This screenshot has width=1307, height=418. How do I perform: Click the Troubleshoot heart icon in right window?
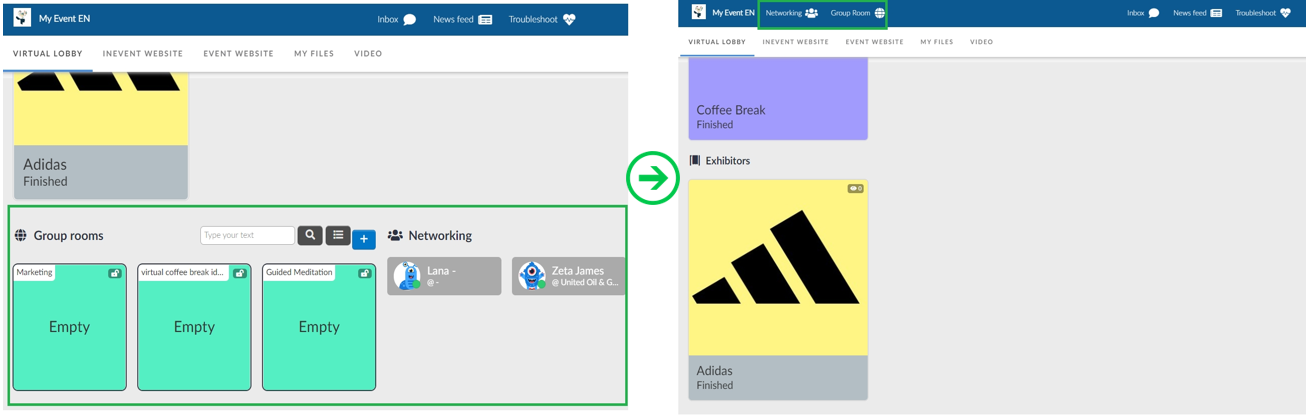point(1286,13)
